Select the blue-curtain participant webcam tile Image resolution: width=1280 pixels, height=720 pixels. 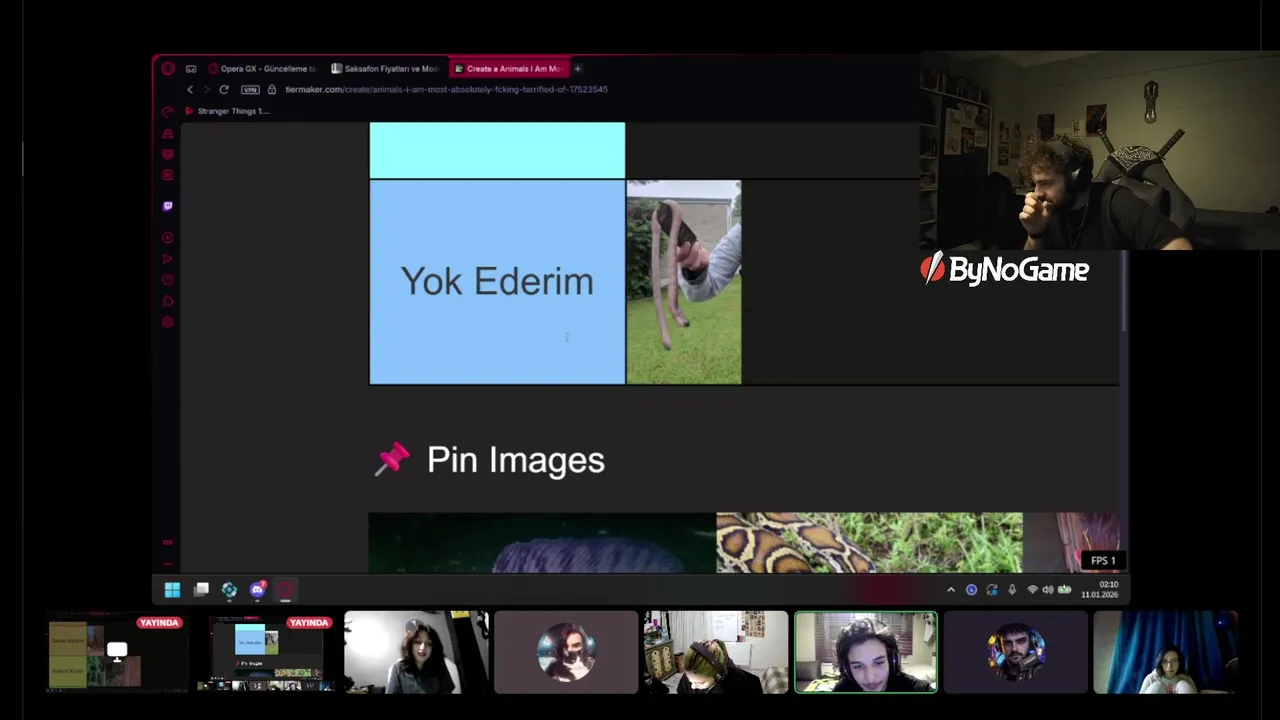tap(1166, 653)
